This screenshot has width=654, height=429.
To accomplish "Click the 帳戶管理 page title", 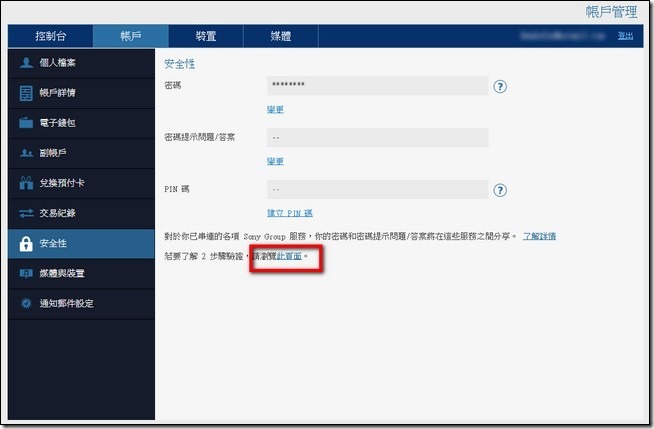I will [611, 12].
